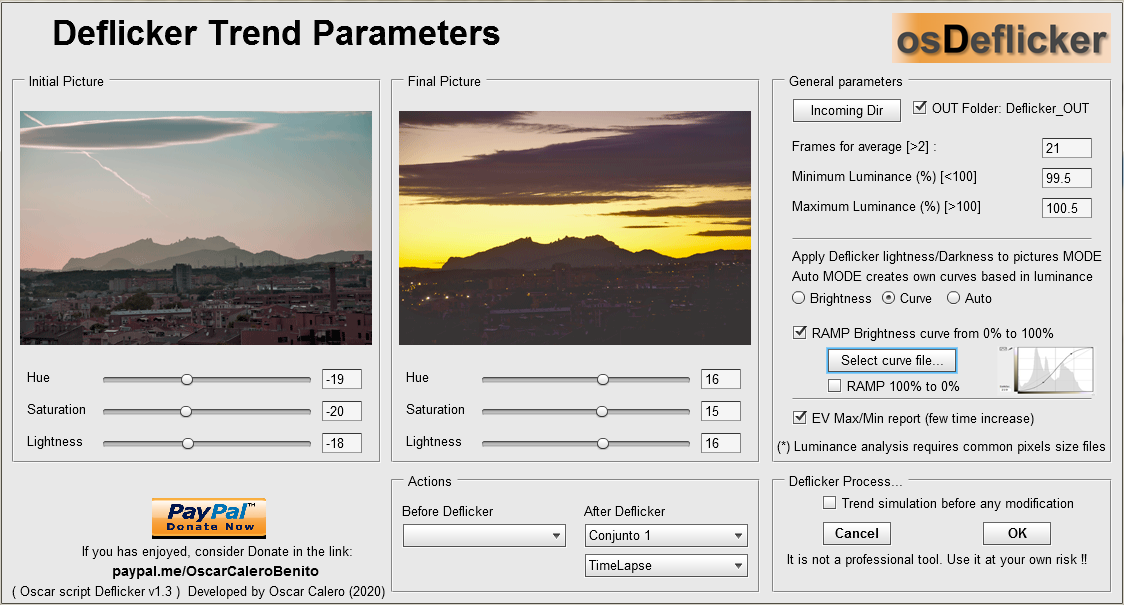Click the Initial Lightness value field -18
The image size is (1124, 605).
tap(342, 443)
